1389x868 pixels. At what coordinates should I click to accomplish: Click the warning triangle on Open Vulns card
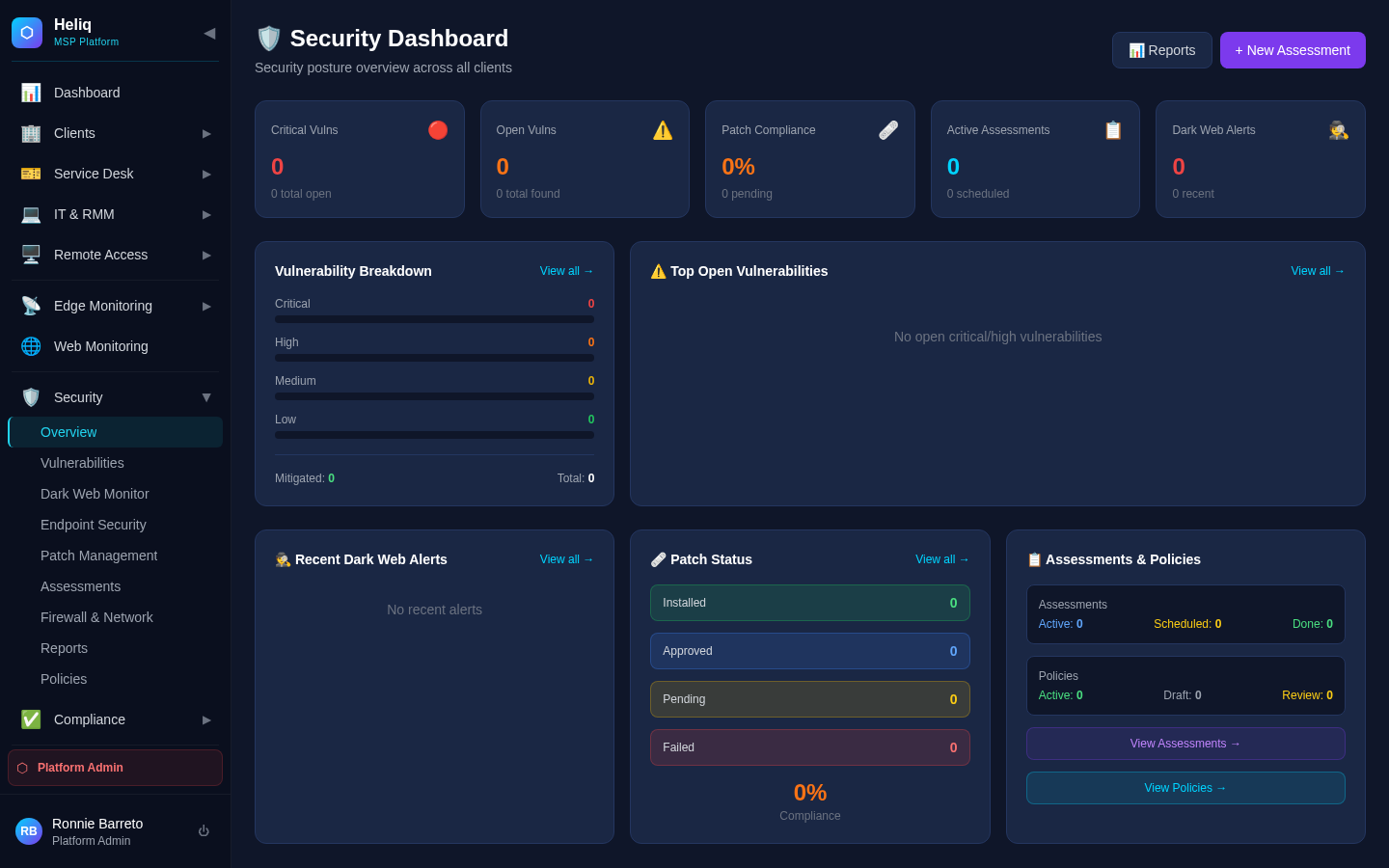663,129
